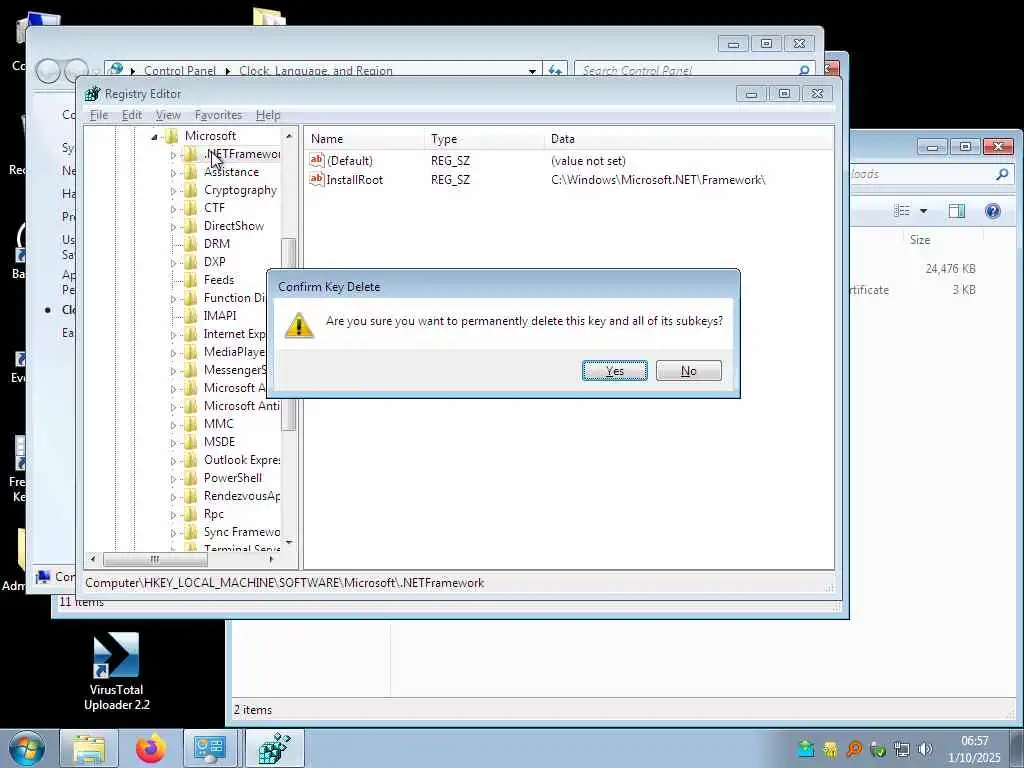Screen dimensions: 1024x768
Task: Select the RendezvousApps key
Action: (x=242, y=496)
